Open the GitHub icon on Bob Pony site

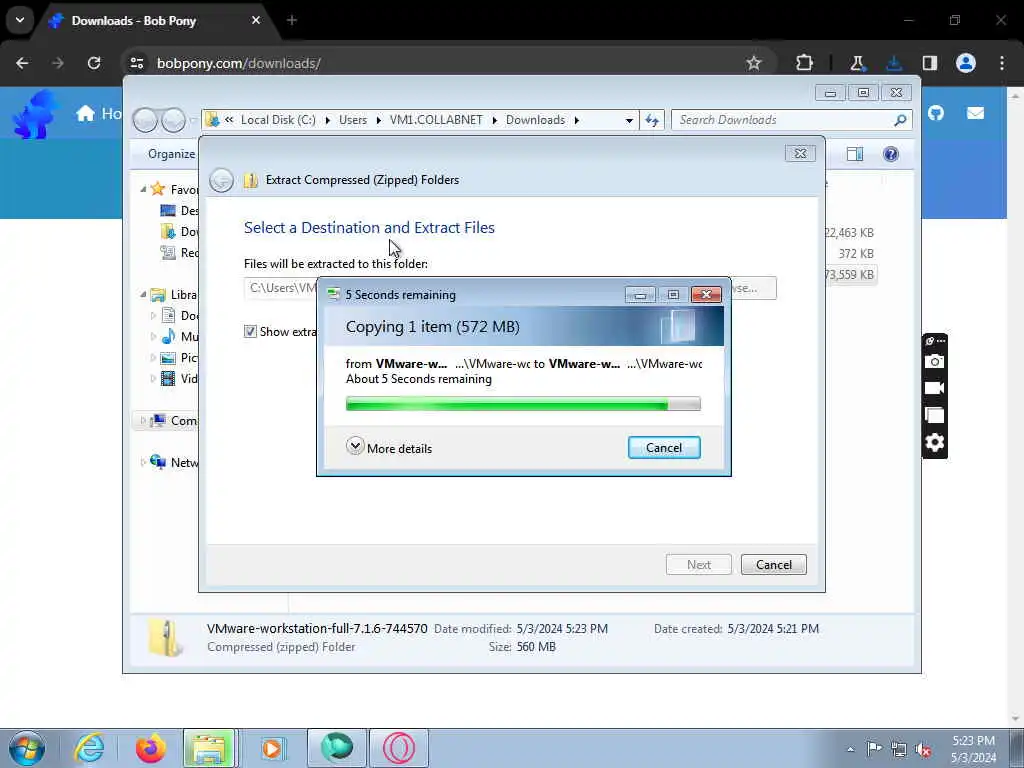coord(936,113)
